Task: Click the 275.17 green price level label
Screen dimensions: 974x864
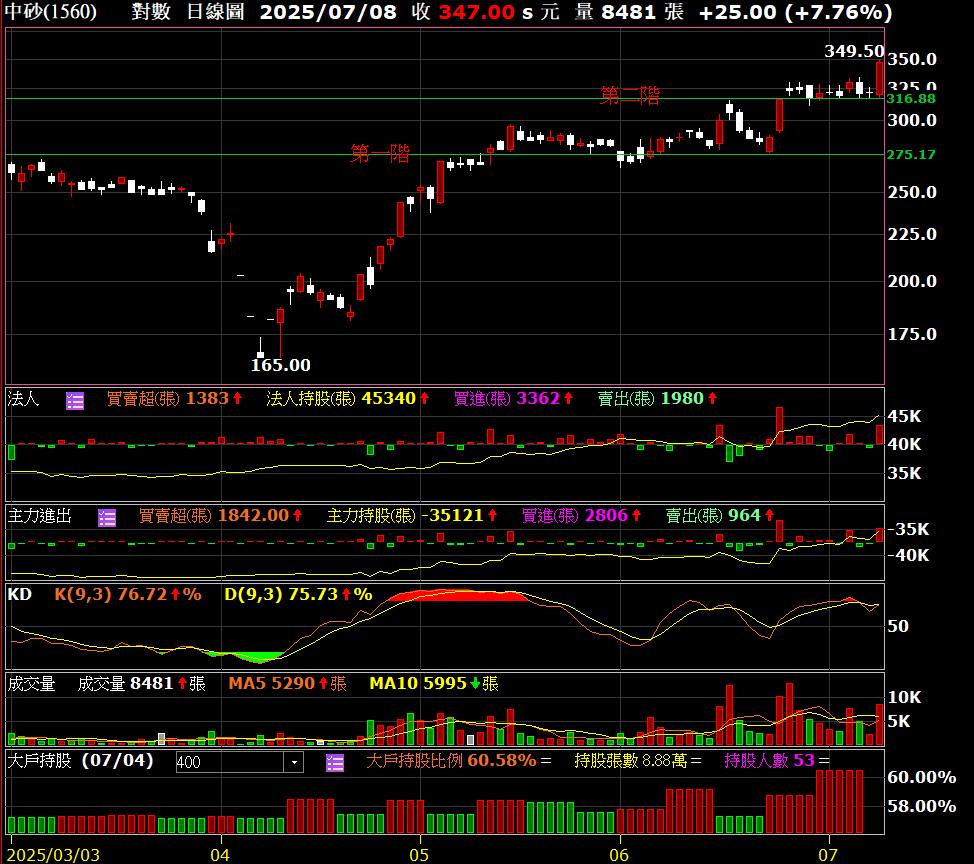Action: (911, 154)
